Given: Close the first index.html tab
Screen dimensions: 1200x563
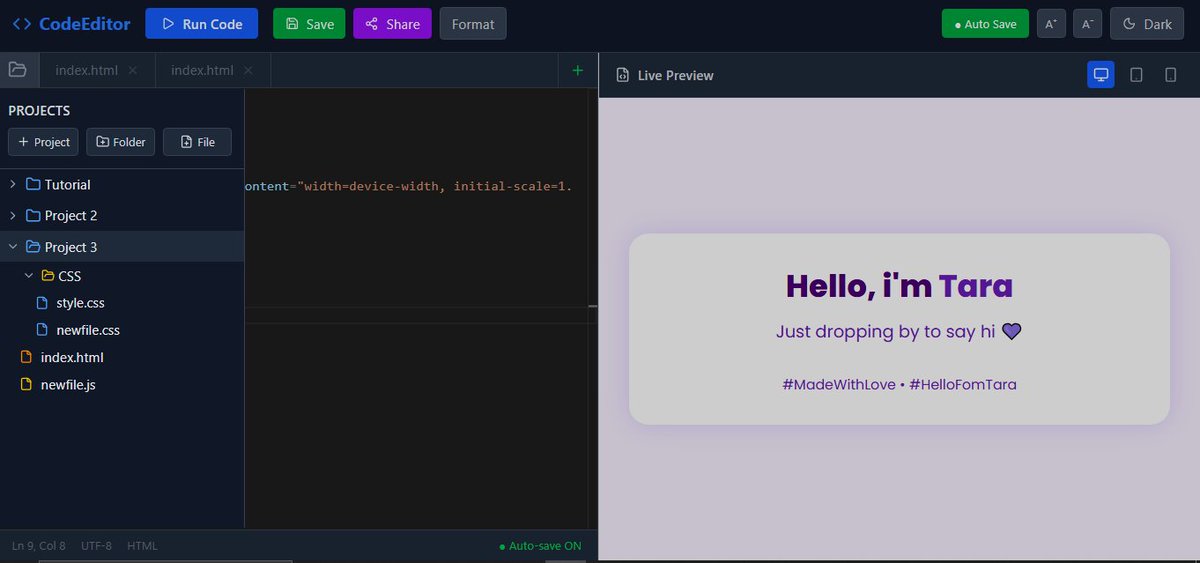Looking at the screenshot, I should (133, 70).
